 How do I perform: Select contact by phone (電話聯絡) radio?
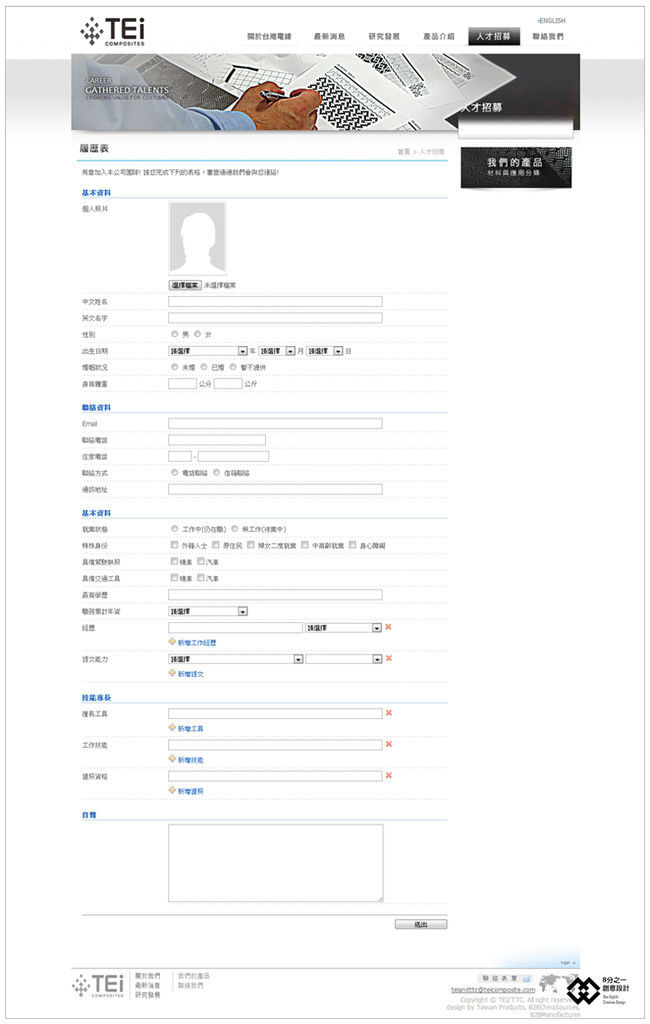174,472
